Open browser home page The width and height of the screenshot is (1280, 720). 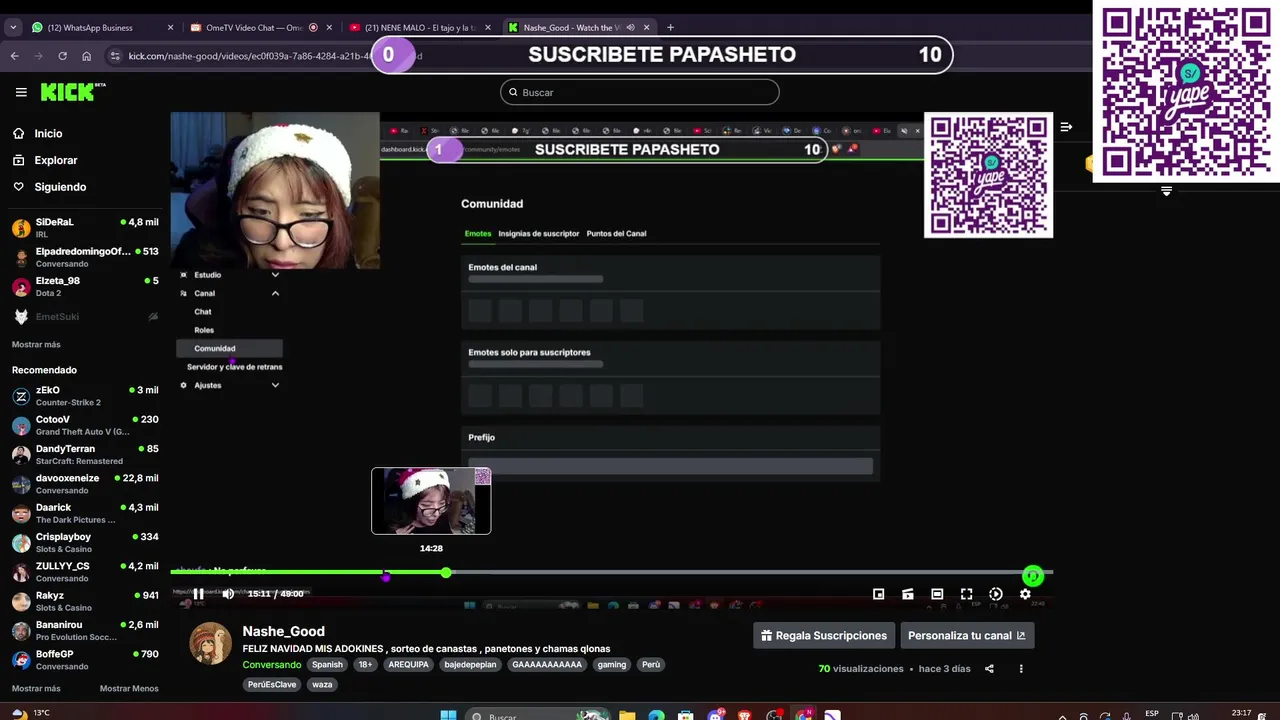click(87, 56)
